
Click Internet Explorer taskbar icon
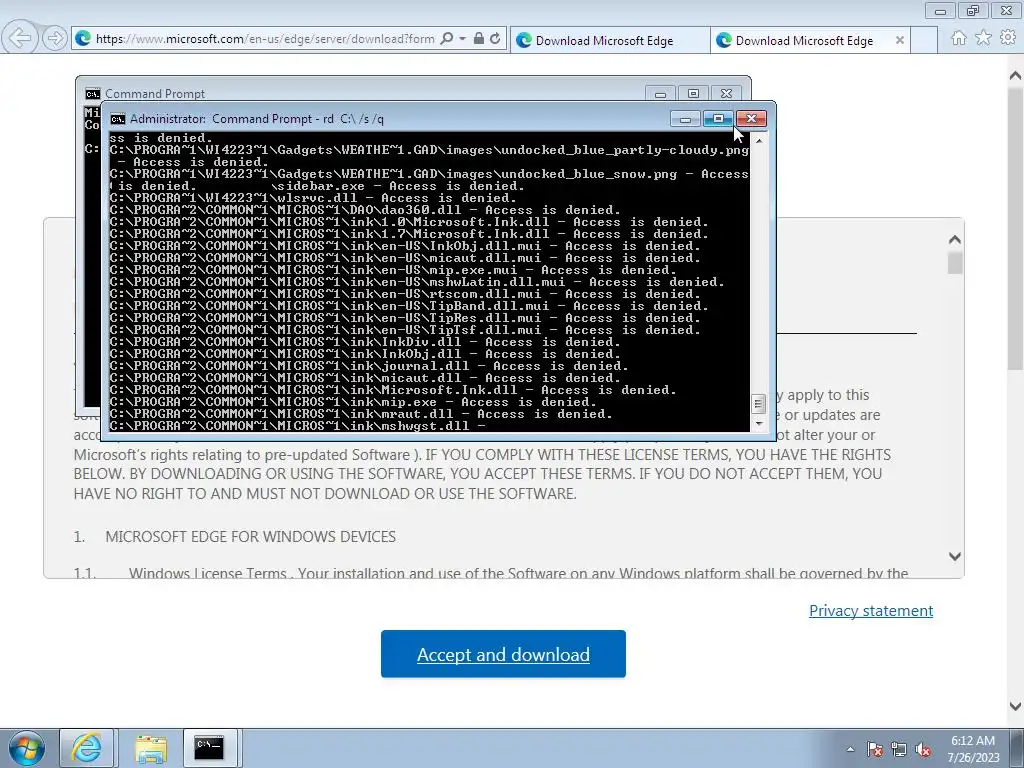(x=87, y=748)
